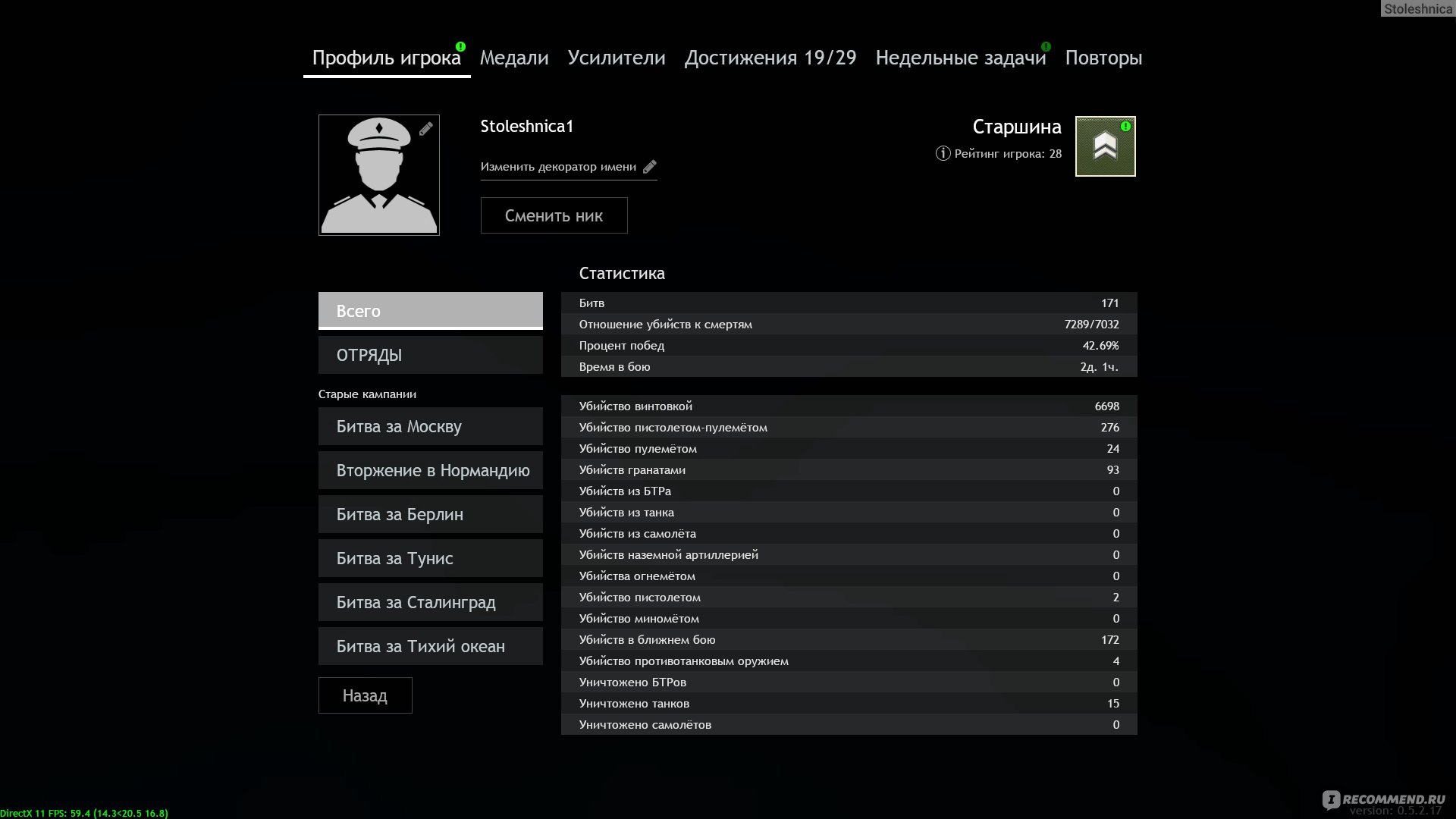
Task: Click the pencil icon on the avatar
Action: coord(426,129)
